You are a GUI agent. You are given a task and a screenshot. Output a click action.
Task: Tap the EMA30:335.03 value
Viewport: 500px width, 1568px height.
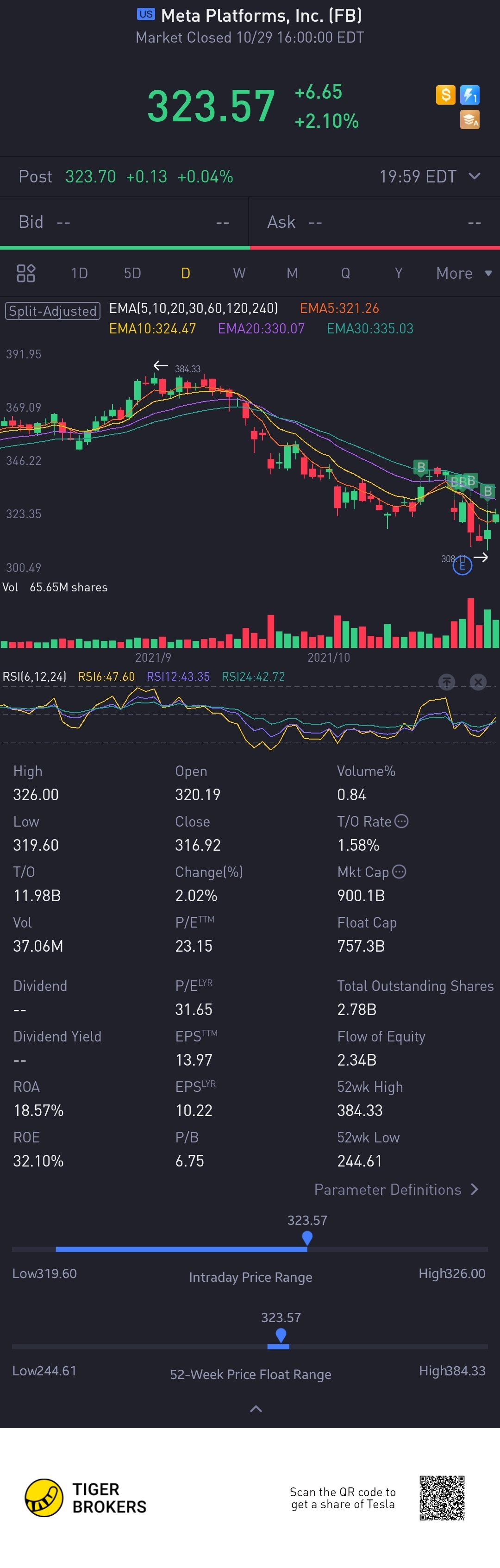click(x=370, y=329)
